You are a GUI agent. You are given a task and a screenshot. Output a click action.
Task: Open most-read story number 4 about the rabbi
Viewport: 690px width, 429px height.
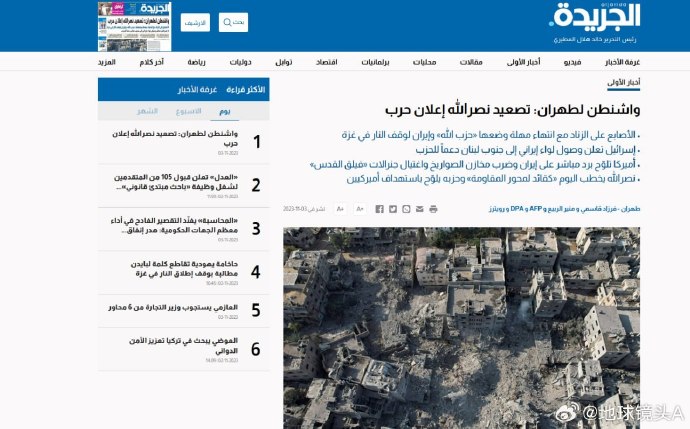[x=180, y=271]
